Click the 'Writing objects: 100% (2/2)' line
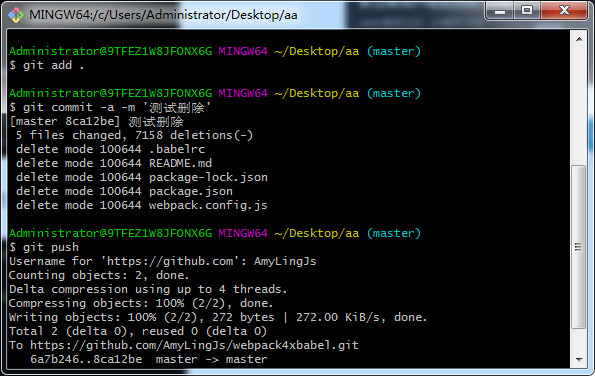This screenshot has height=376, width=595. coord(218,317)
